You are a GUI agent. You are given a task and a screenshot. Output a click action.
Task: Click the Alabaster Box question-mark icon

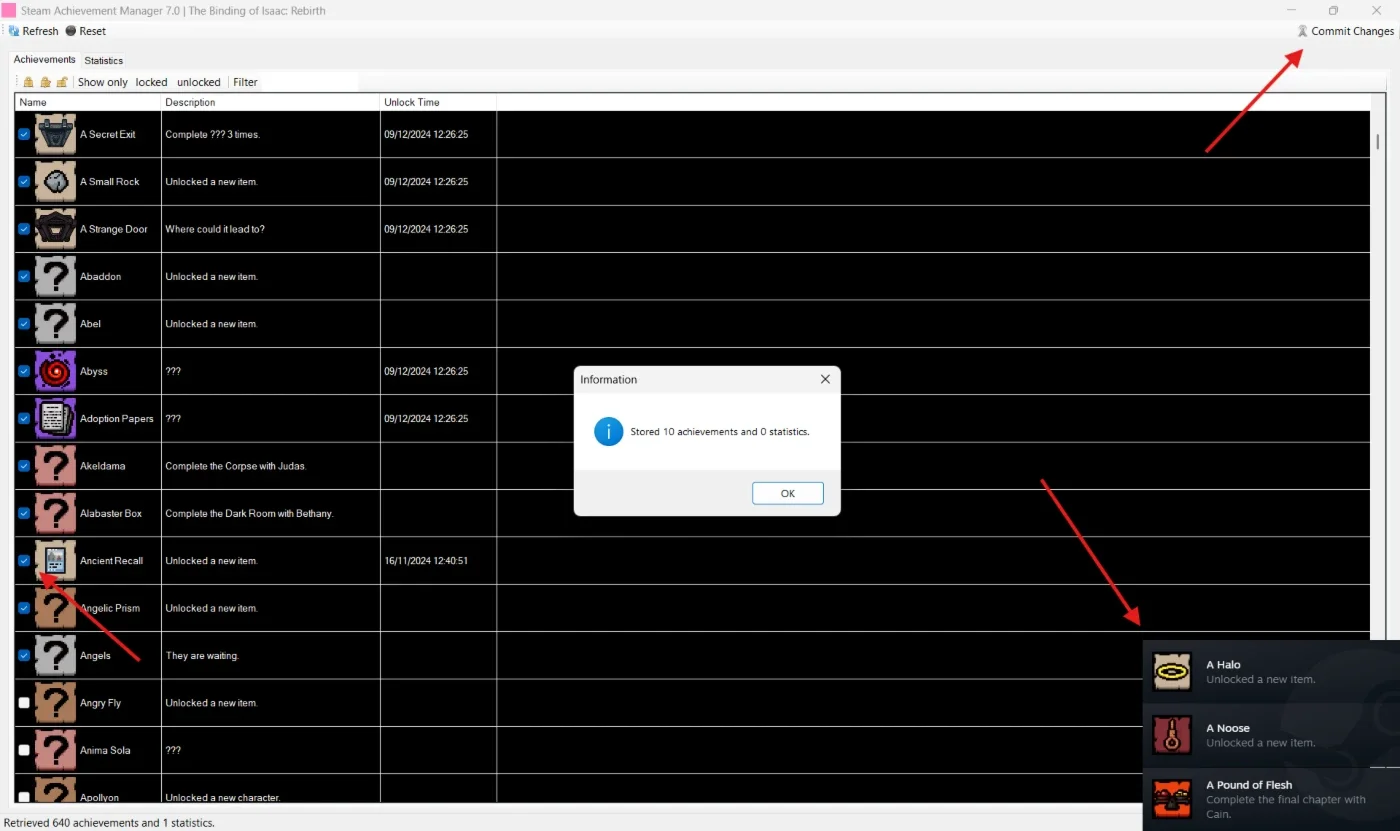[x=56, y=513]
